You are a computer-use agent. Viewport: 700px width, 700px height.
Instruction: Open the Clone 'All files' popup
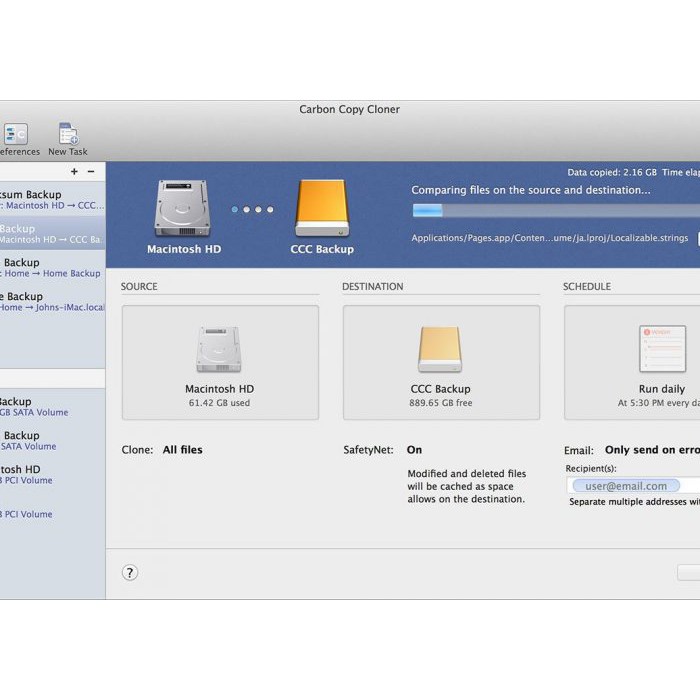182,450
